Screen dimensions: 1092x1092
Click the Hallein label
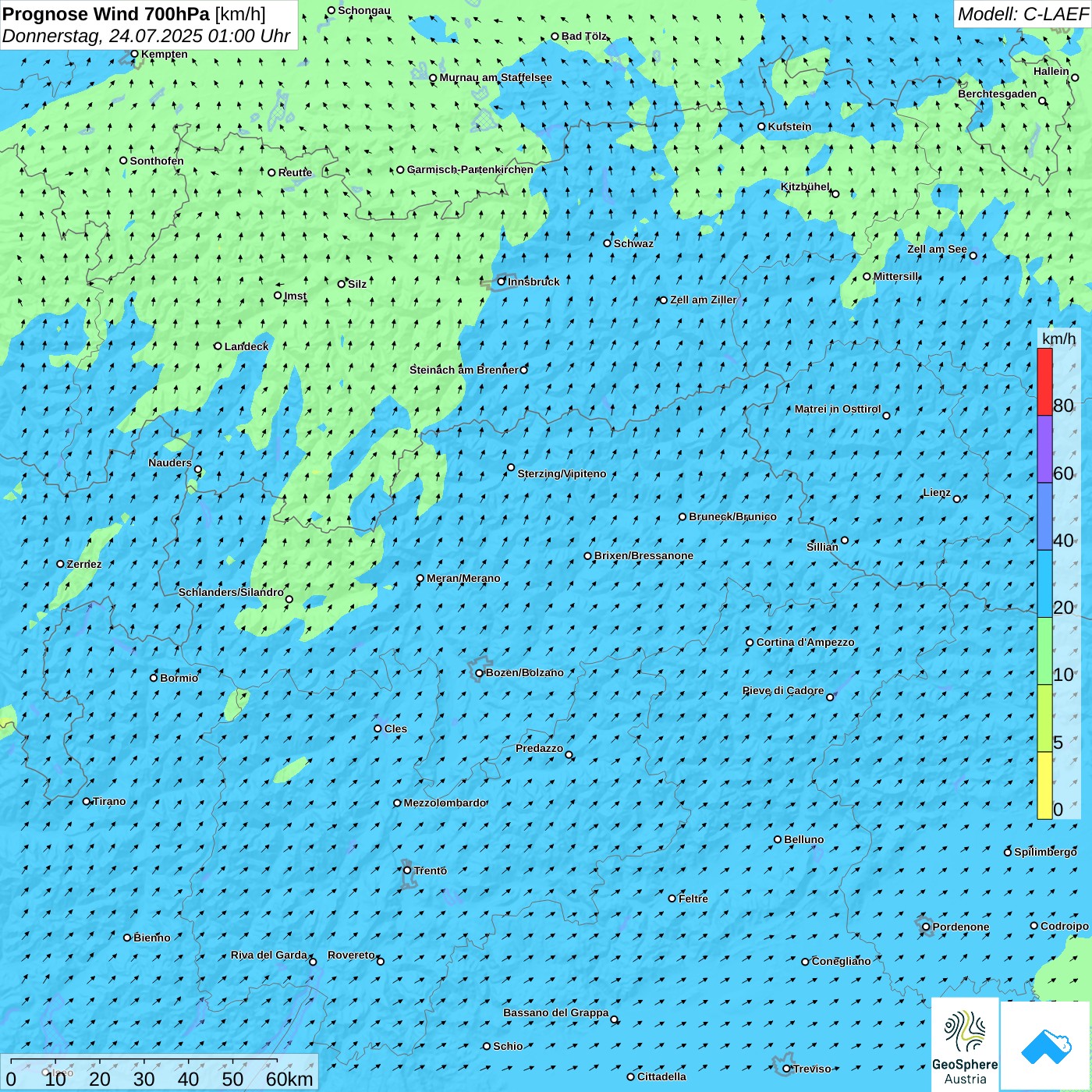click(1051, 71)
